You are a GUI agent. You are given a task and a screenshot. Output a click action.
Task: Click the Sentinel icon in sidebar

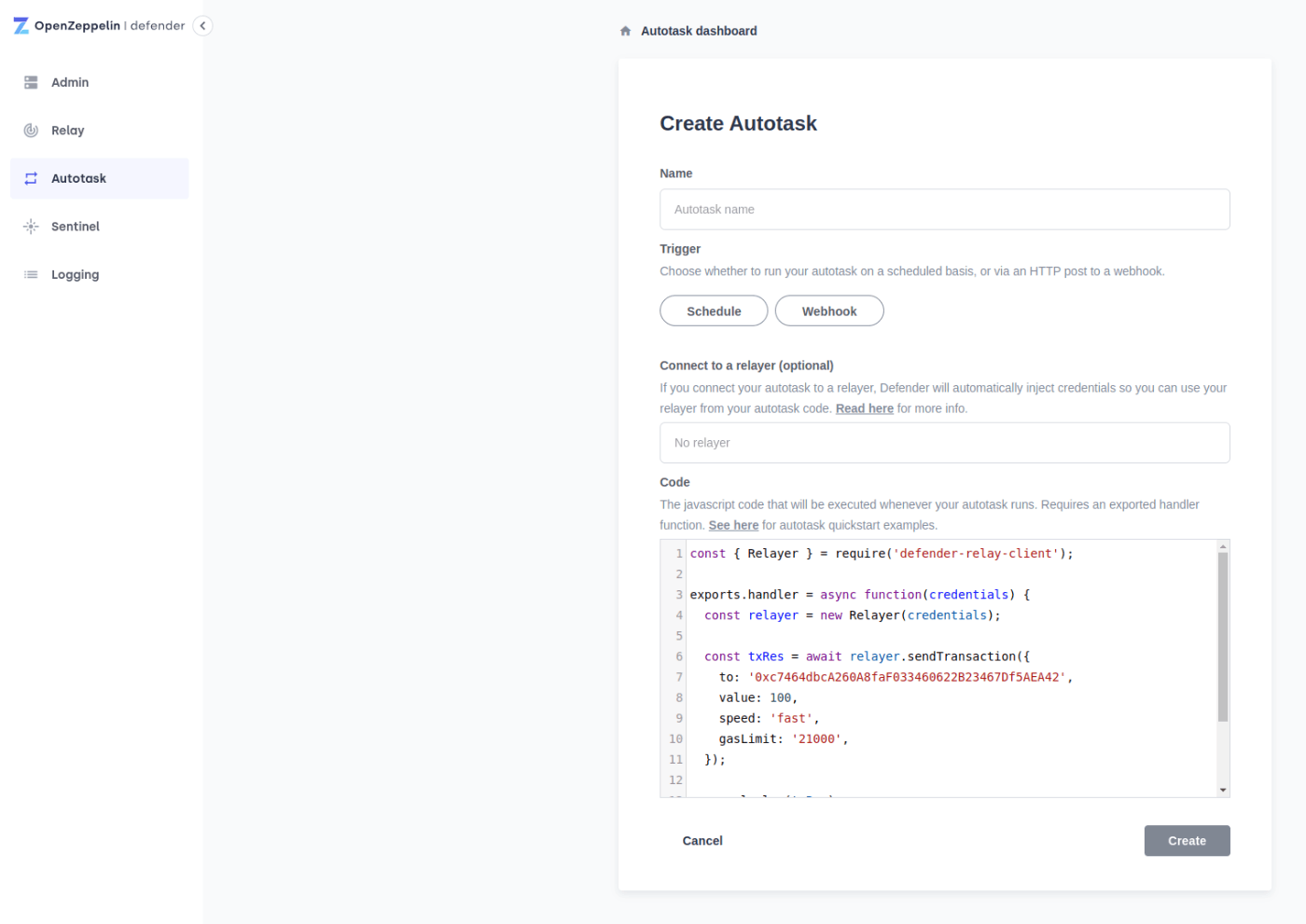[31, 227]
